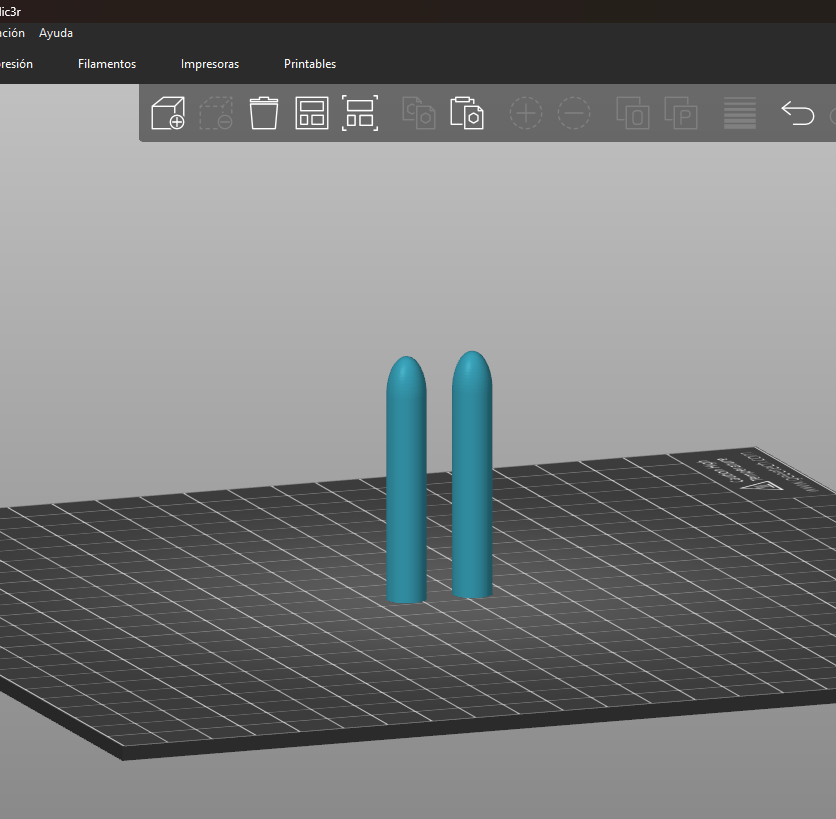Click the Copy icon in the toolbar
Screen dimensions: 836x819
click(x=419, y=113)
